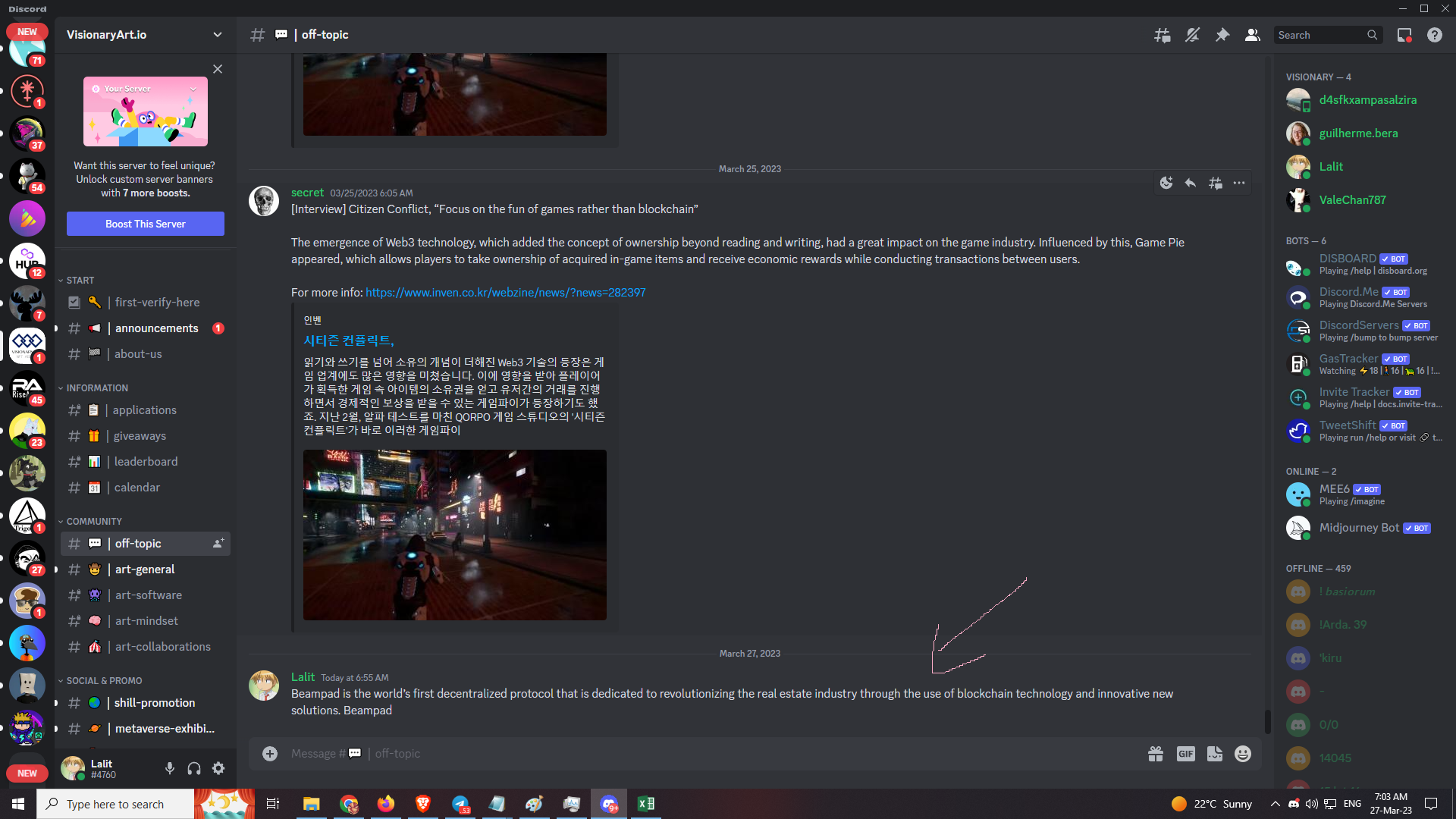
Task: Close the server boost promo banner
Action: tap(218, 69)
